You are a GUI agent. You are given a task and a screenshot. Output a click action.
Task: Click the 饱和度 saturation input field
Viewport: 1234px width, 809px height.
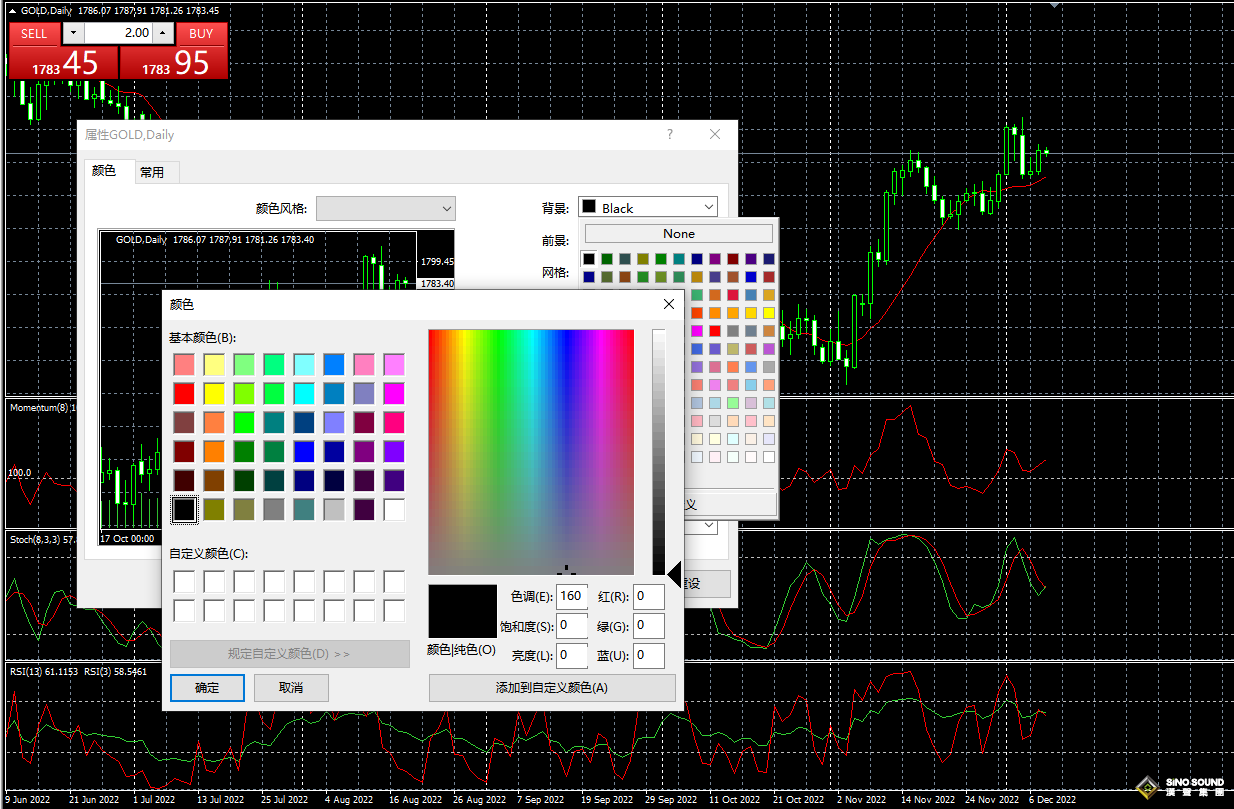click(x=571, y=626)
